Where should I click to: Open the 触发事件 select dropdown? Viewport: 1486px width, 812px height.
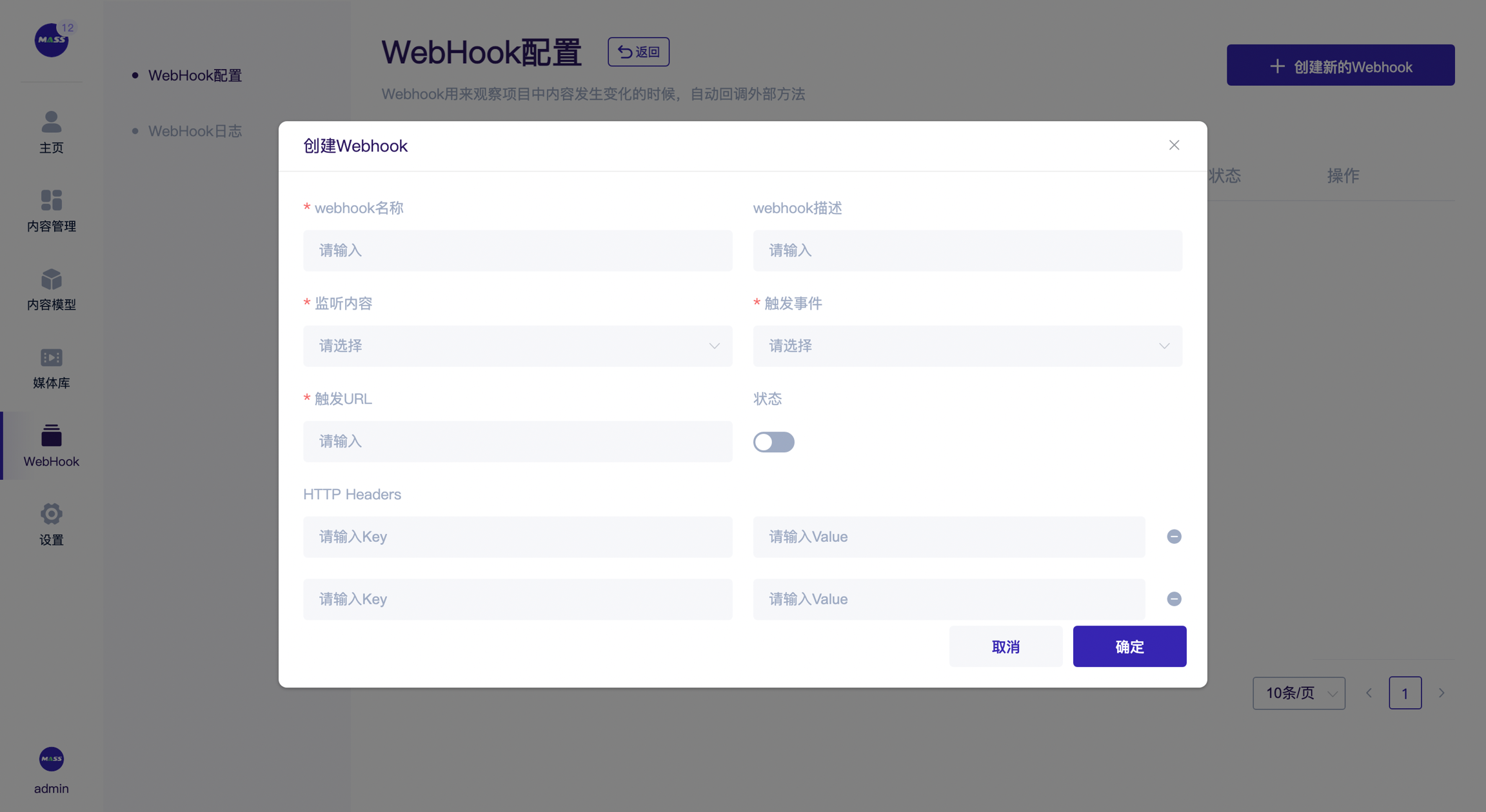point(967,346)
